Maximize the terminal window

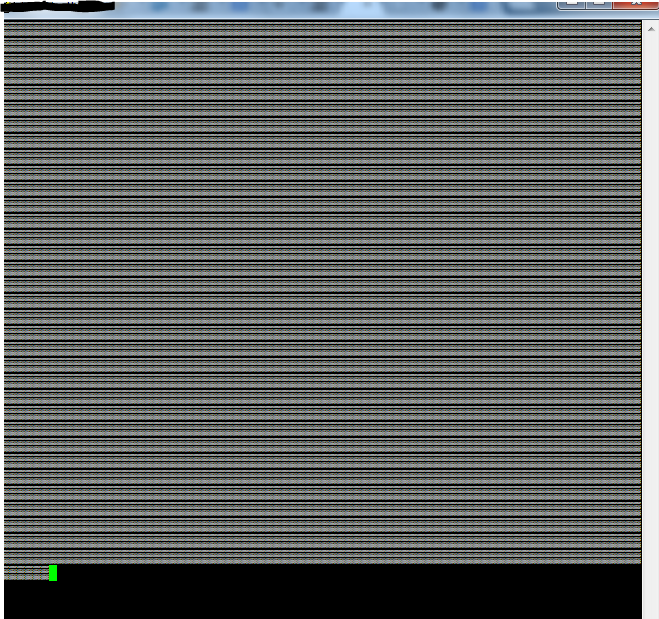click(599, 3)
